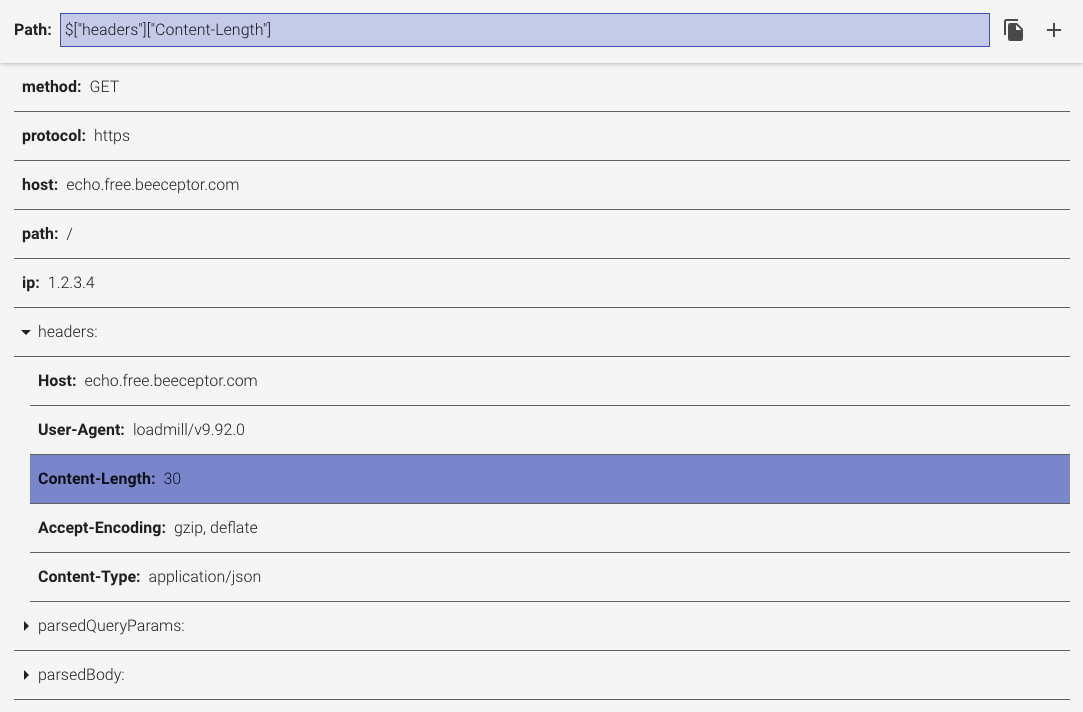1083x712 pixels.
Task: Select the gzip, deflate value
Action: (216, 528)
